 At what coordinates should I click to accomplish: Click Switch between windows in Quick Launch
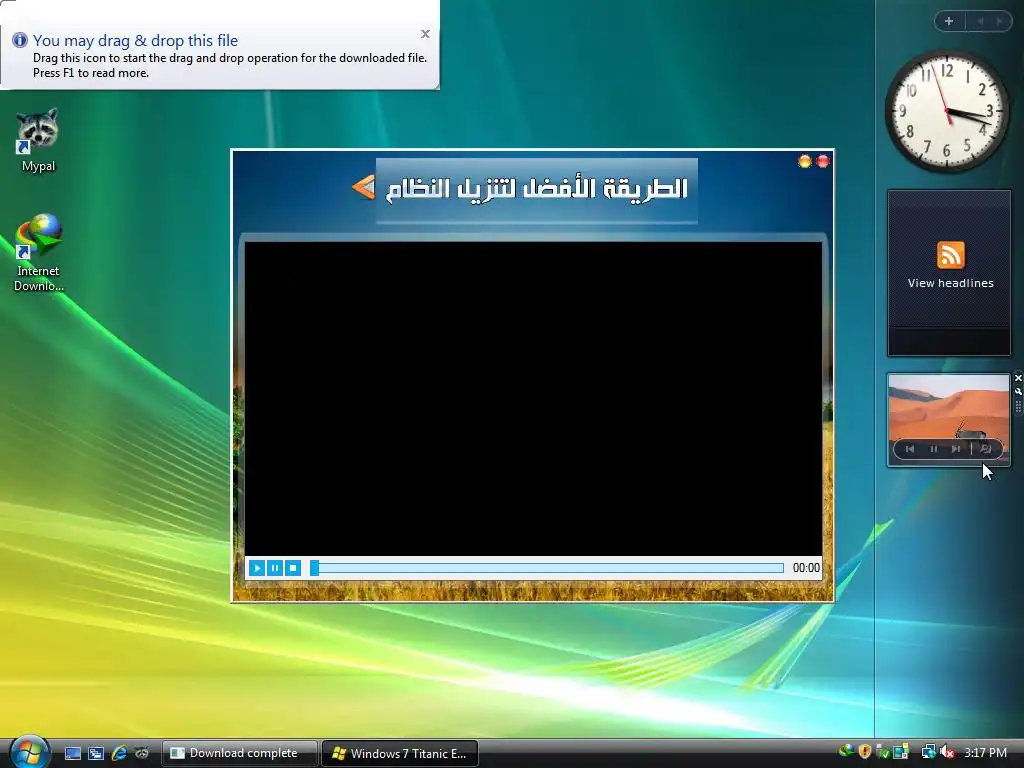tap(96, 754)
